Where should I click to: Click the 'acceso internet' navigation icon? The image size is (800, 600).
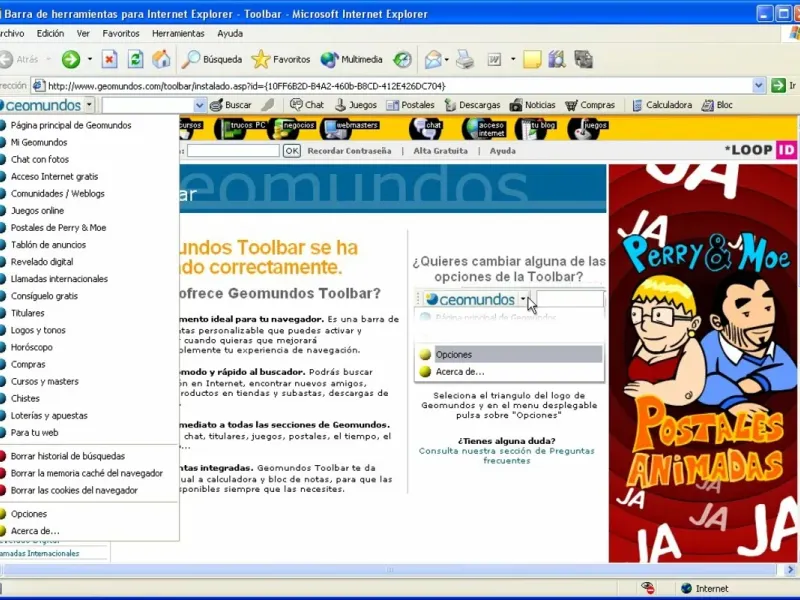(x=484, y=129)
